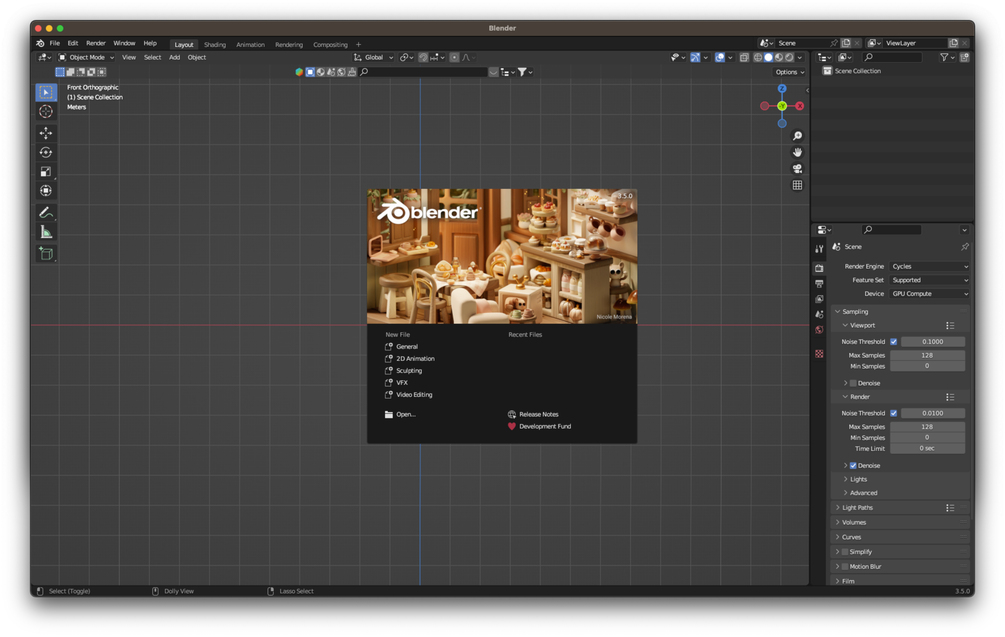This screenshot has height=637, width=1005.
Task: Switch to the Animation workspace tab
Action: coord(250,45)
